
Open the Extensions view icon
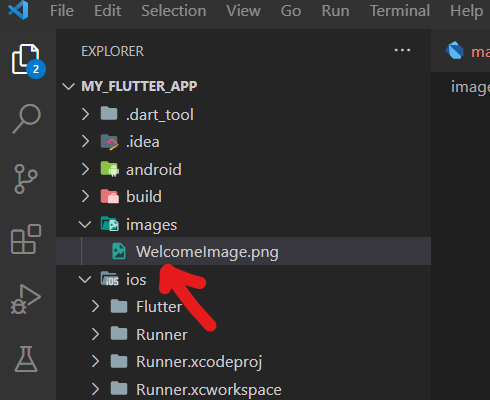pos(26,239)
